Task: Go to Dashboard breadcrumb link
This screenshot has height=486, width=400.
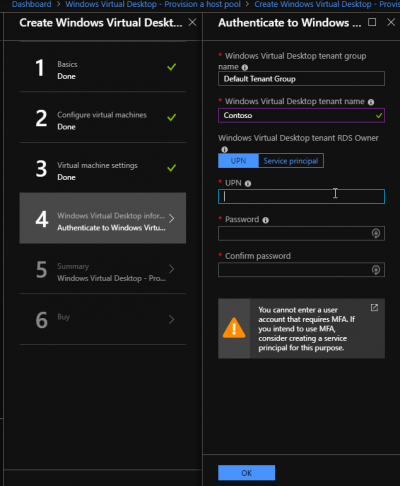Action: point(32,4)
